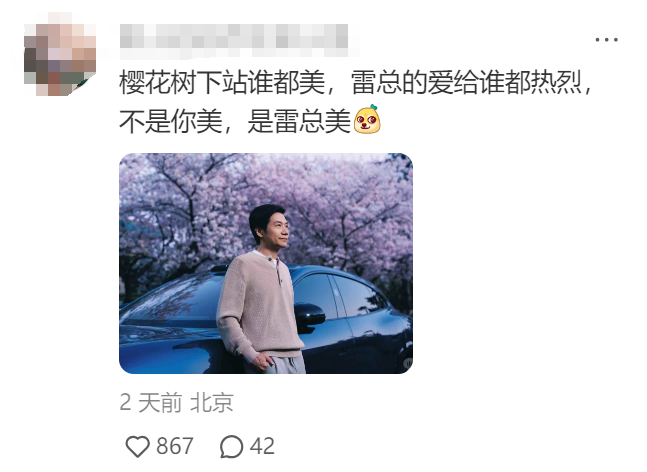Click the "北京" location label
Image resolution: width=647 pixels, height=472 pixels.
(x=212, y=403)
